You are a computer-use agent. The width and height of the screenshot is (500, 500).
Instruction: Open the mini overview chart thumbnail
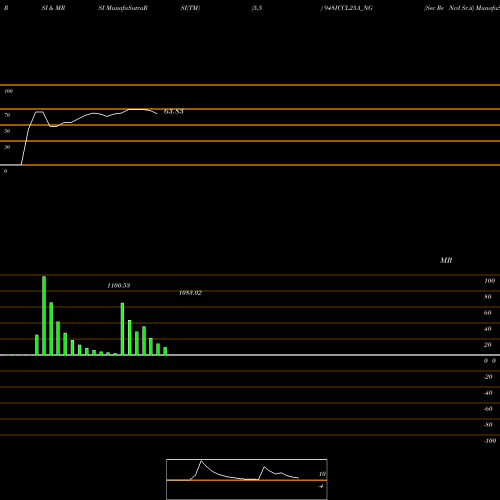247,479
